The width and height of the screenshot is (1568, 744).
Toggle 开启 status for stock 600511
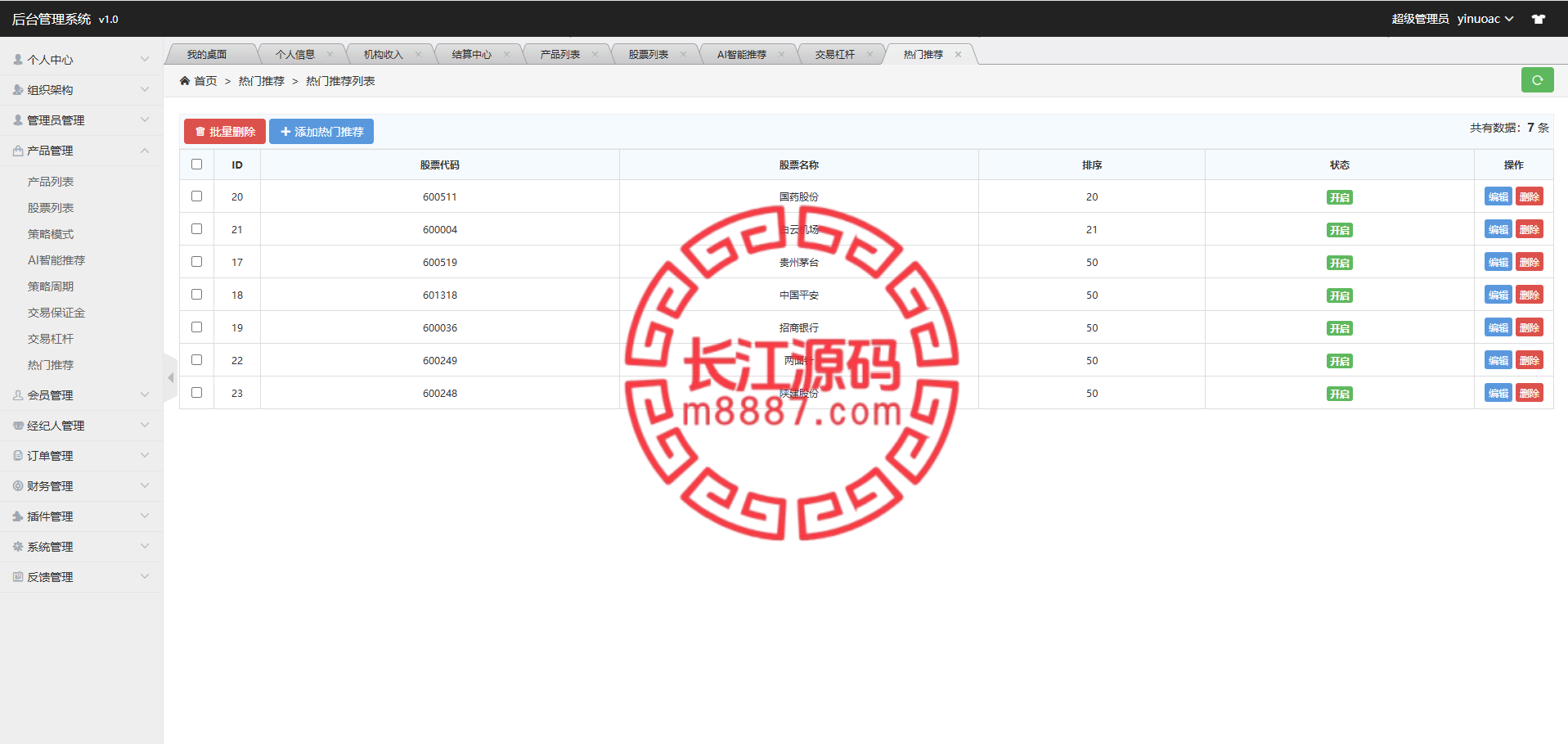click(x=1339, y=197)
